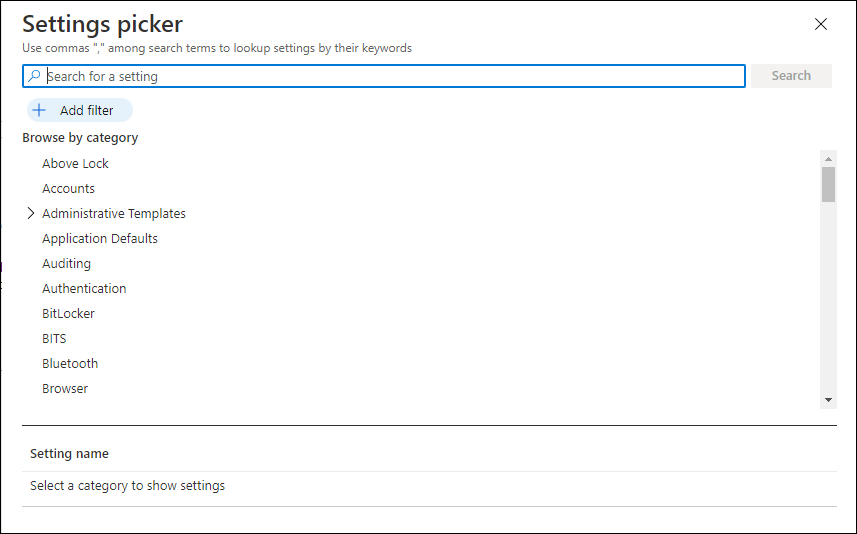This screenshot has height=534, width=857.
Task: Click the plus icon on Add filter
Action: coord(39,110)
